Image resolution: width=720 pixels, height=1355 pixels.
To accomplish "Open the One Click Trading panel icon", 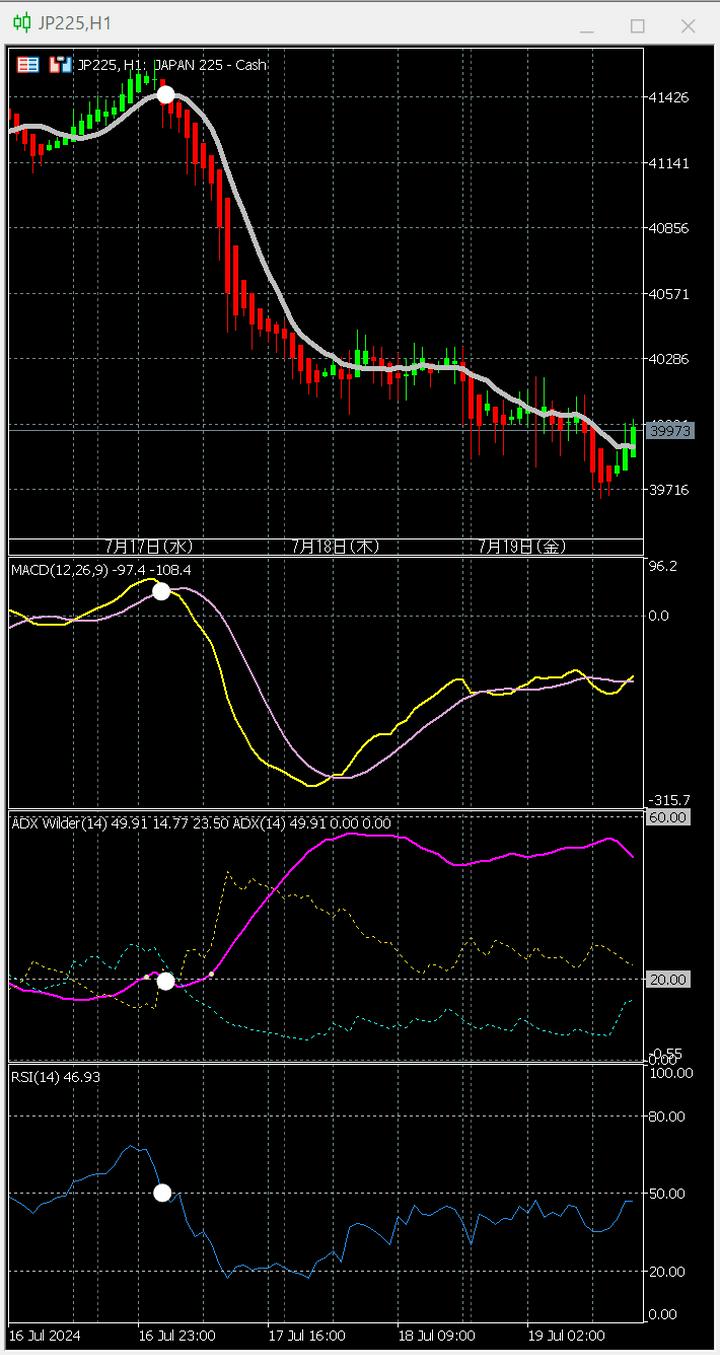I will (28, 65).
